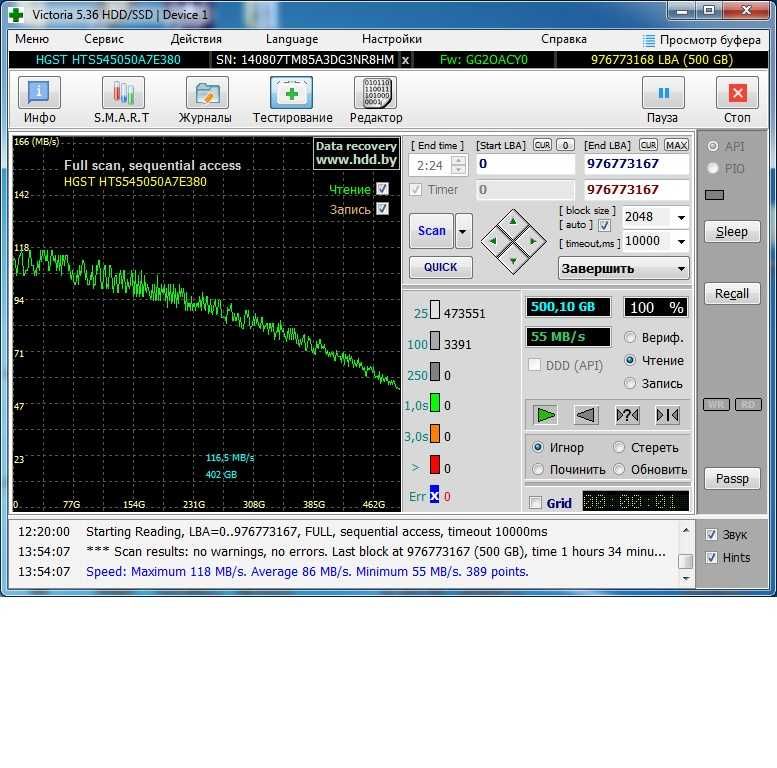Select the Стереть erase radio
This screenshot has height=768, width=777.
[x=619, y=447]
